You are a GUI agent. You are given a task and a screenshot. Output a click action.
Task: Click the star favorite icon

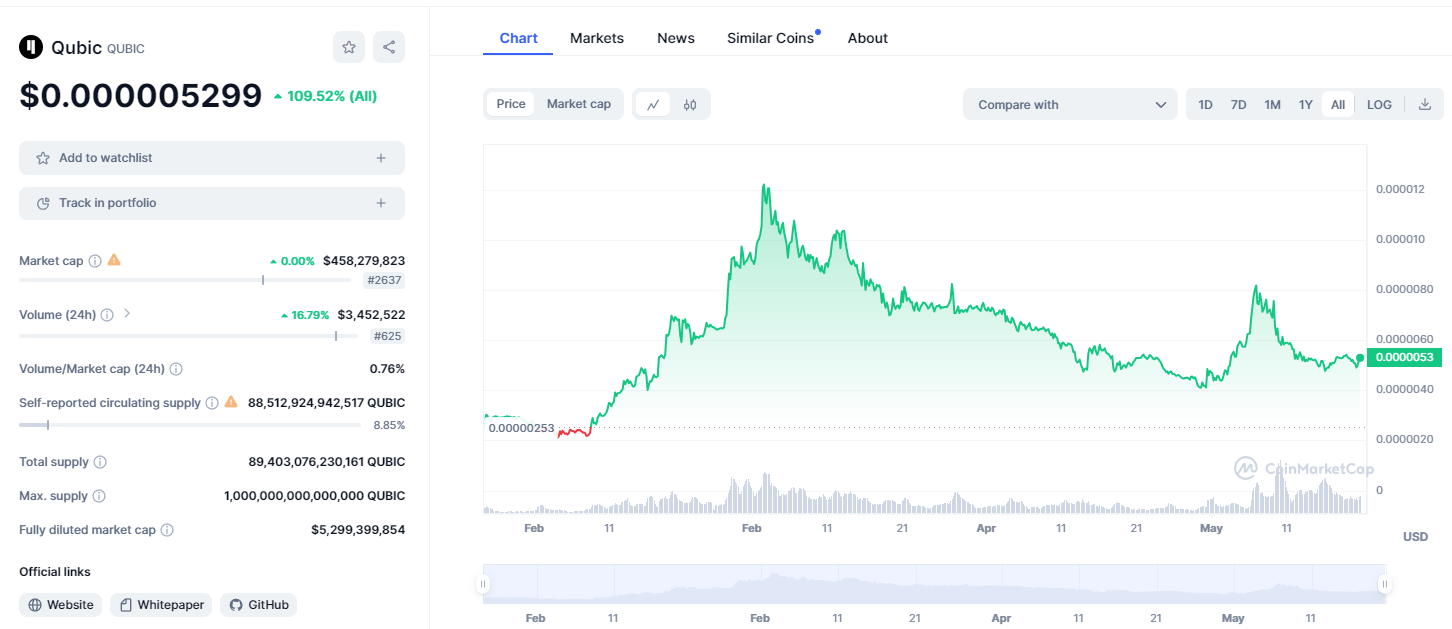click(348, 47)
